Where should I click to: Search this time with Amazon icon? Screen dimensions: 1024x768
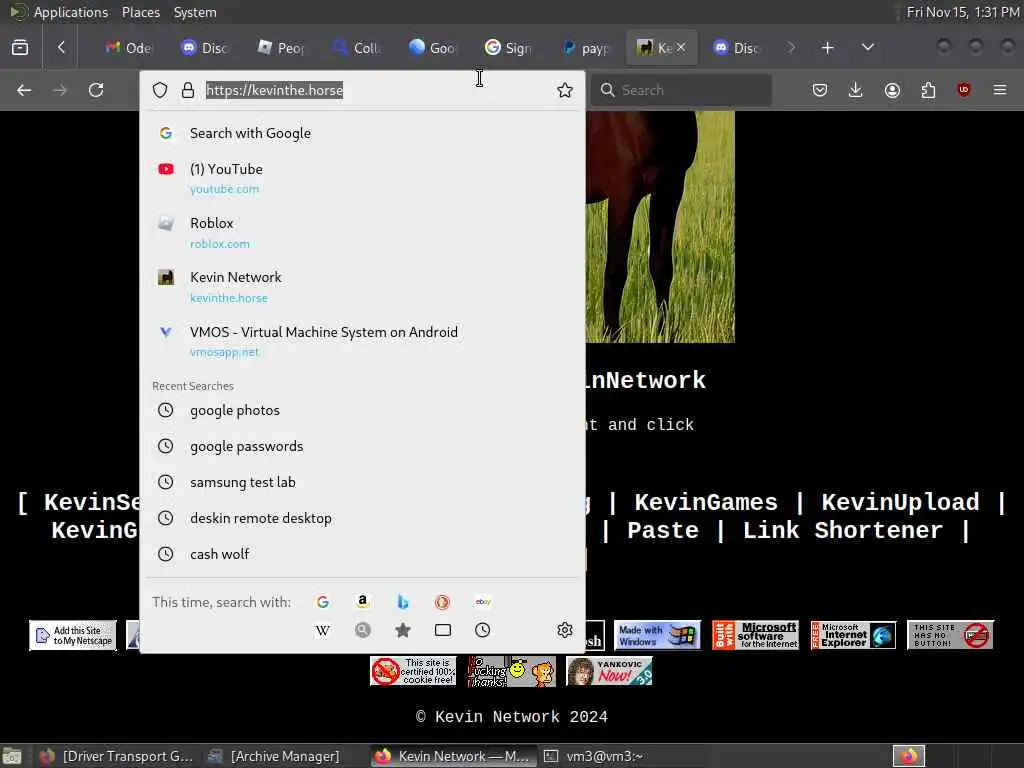(363, 602)
